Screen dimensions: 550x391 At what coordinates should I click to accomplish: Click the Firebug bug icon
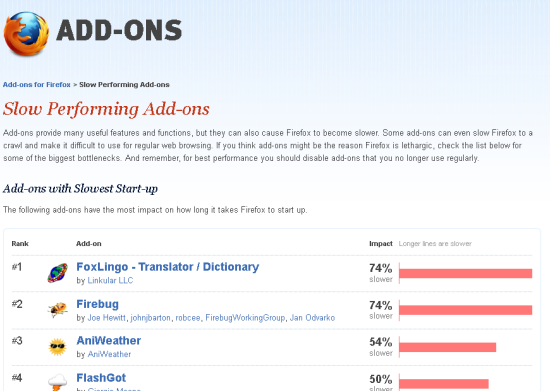(x=58, y=309)
